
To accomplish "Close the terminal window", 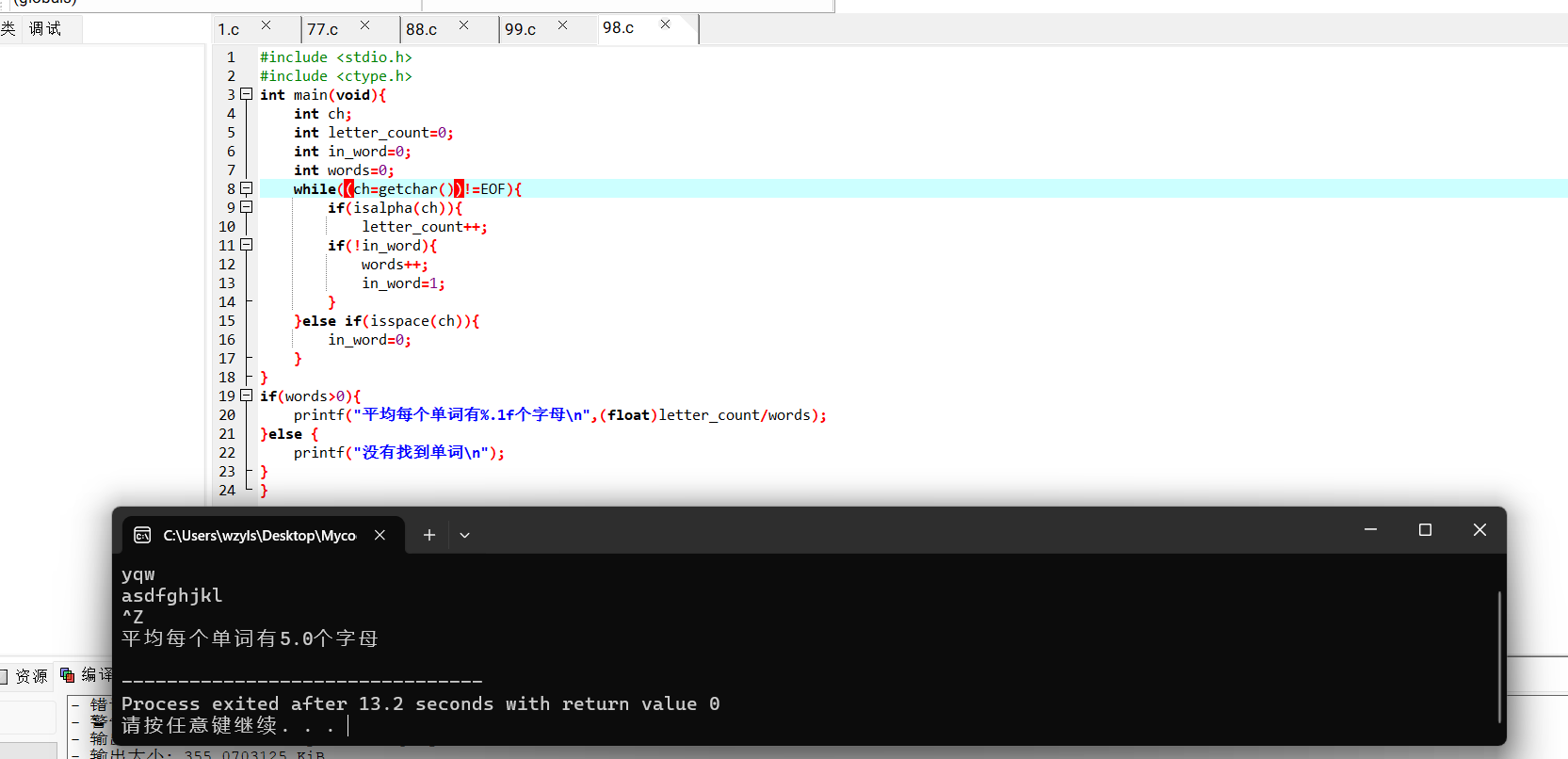I will click(1479, 530).
